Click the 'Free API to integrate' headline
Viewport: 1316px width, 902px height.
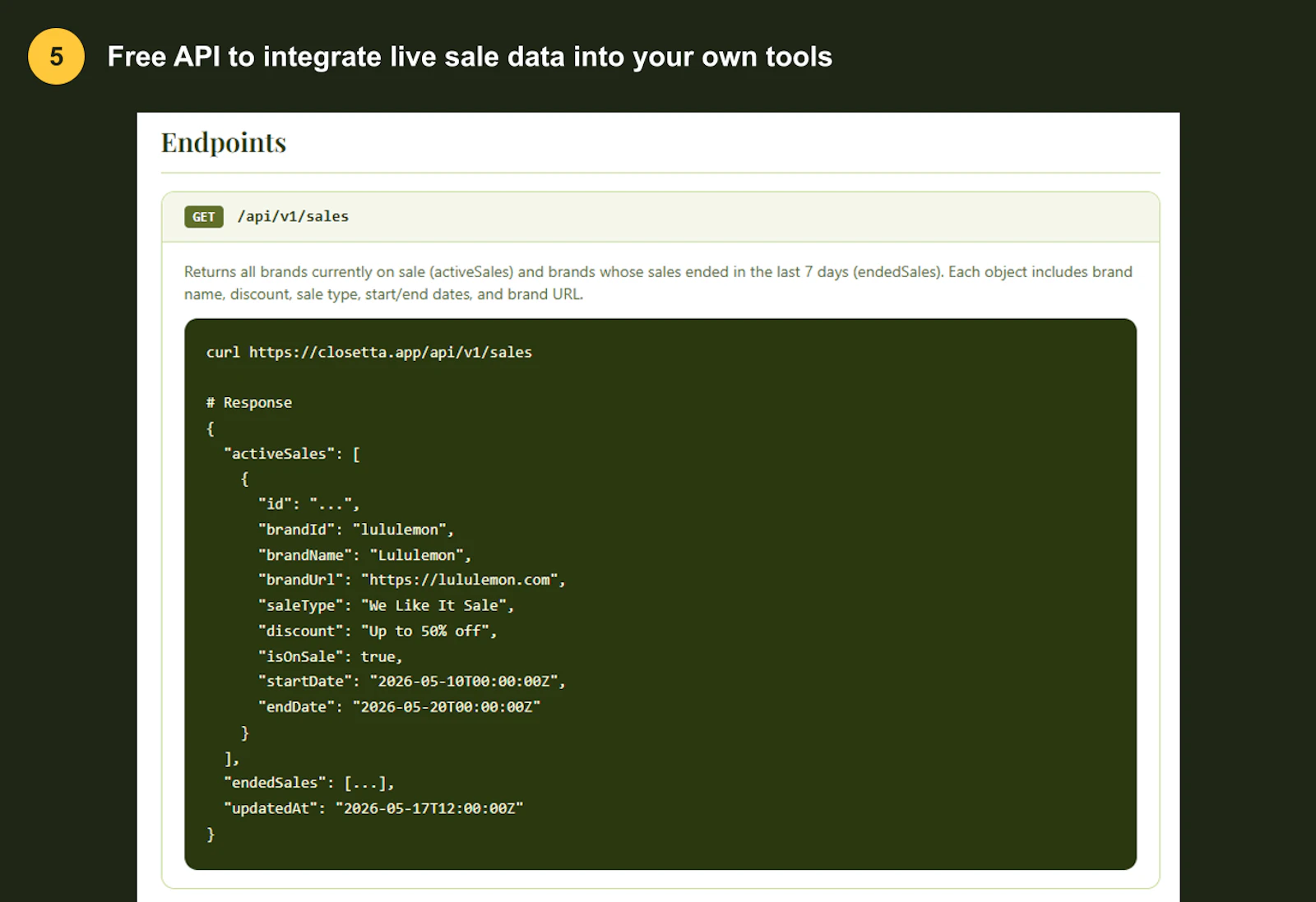click(470, 57)
